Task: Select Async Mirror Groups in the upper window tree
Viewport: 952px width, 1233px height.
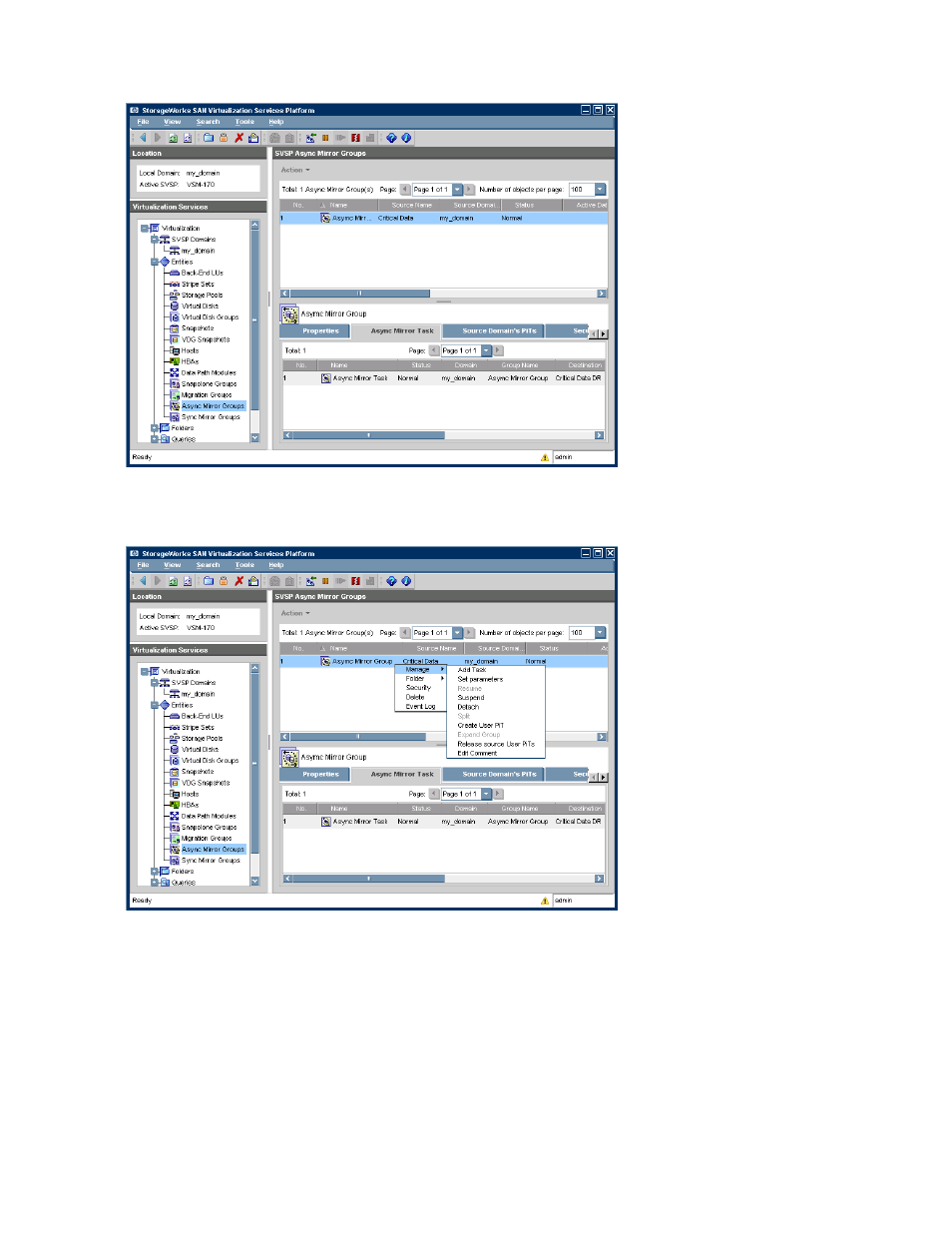Action: [213, 406]
